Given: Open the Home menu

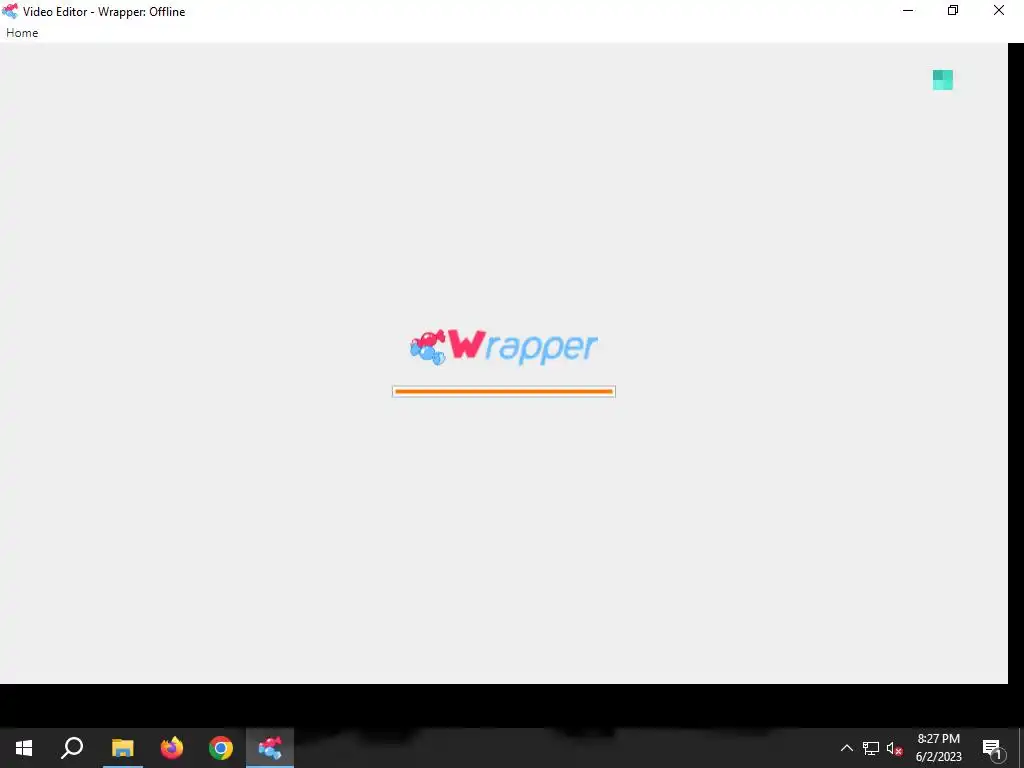Looking at the screenshot, I should coord(22,33).
